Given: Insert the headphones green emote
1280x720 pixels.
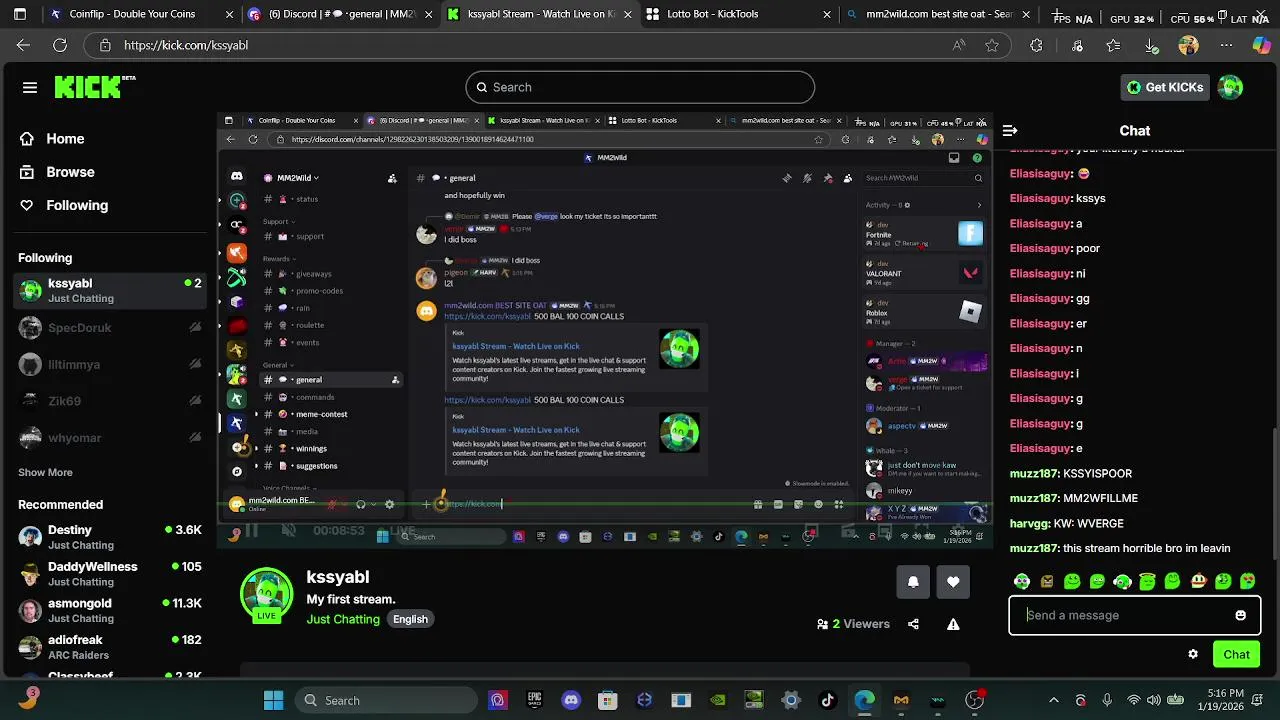Looking at the screenshot, I should [1122, 581].
